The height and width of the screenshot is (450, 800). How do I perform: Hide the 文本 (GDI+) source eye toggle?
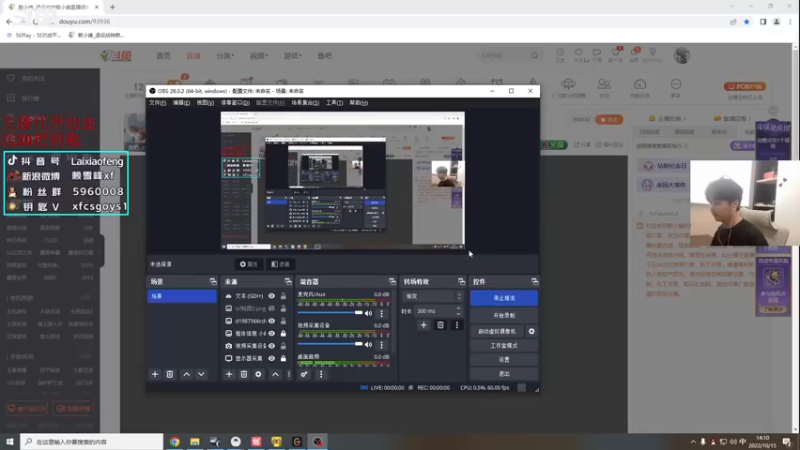point(271,296)
